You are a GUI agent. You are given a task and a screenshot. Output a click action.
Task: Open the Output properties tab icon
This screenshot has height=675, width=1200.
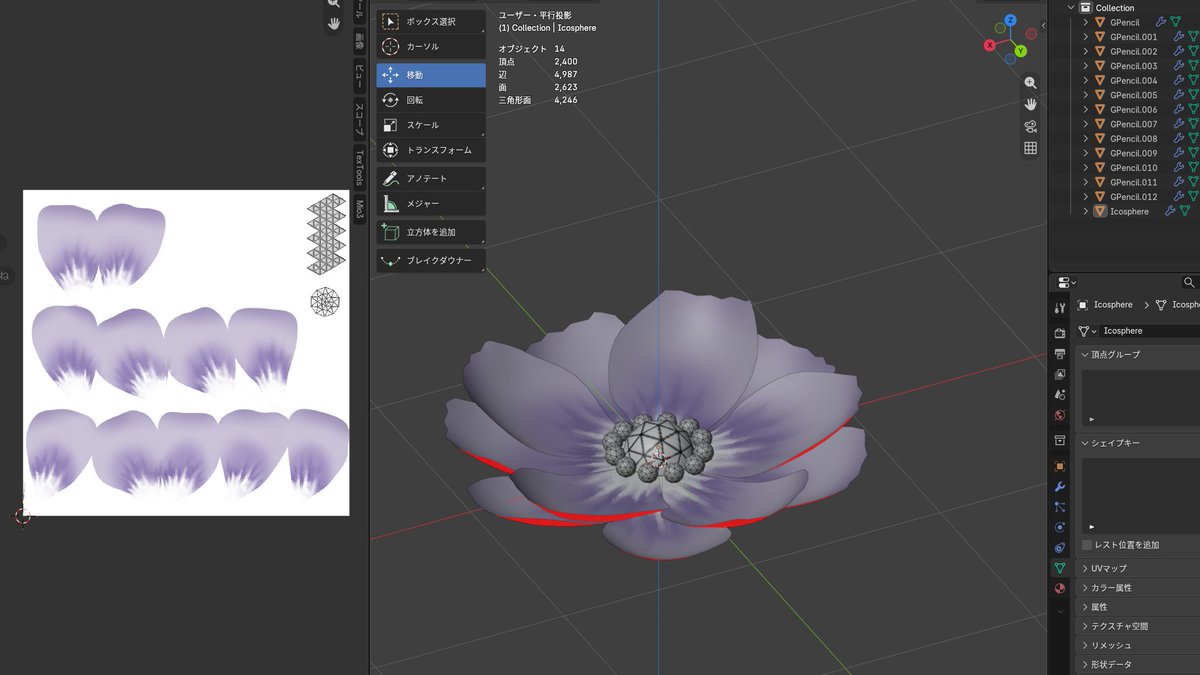tap(1060, 354)
